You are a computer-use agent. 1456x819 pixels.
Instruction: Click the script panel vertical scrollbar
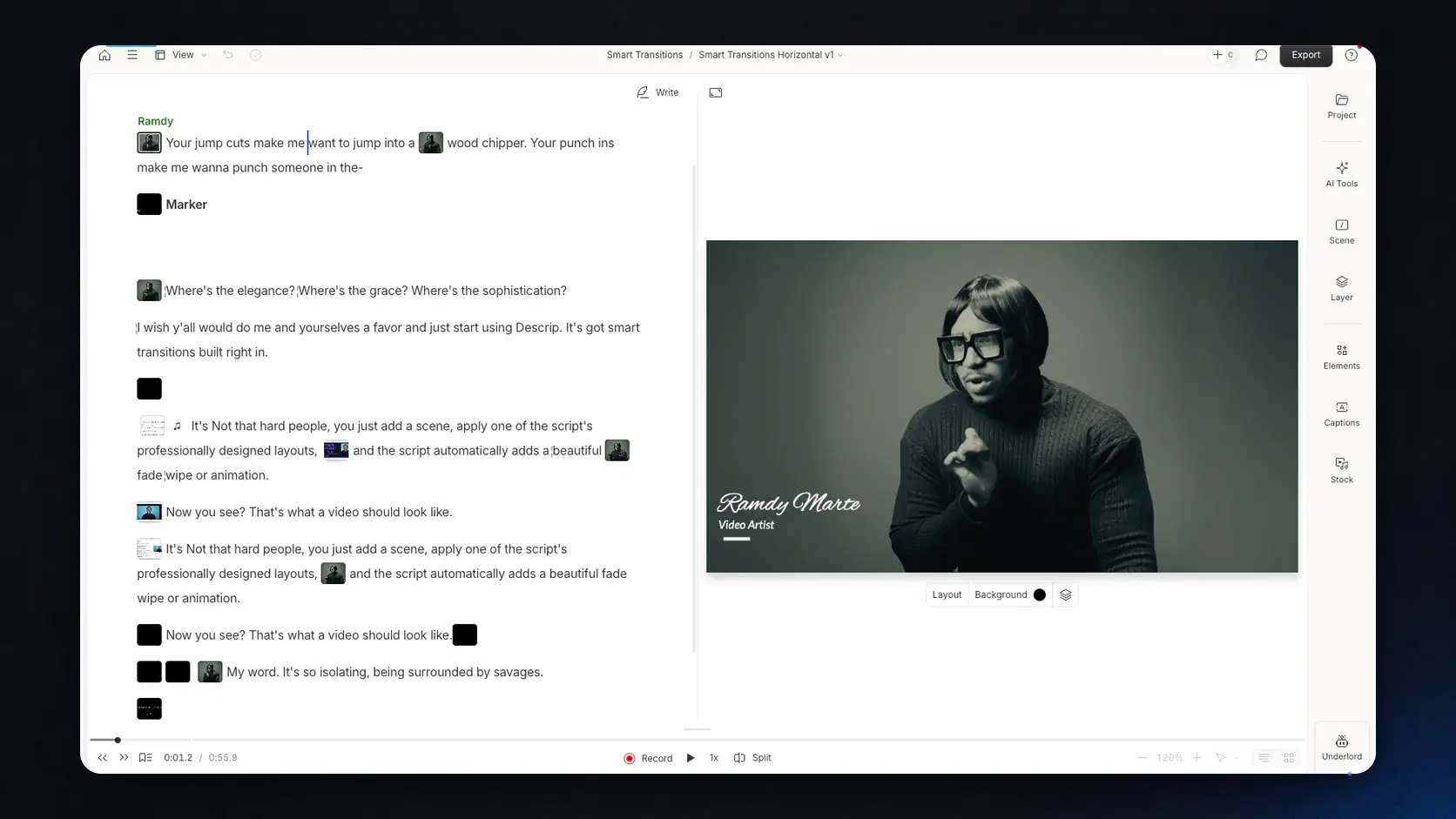pos(694,407)
